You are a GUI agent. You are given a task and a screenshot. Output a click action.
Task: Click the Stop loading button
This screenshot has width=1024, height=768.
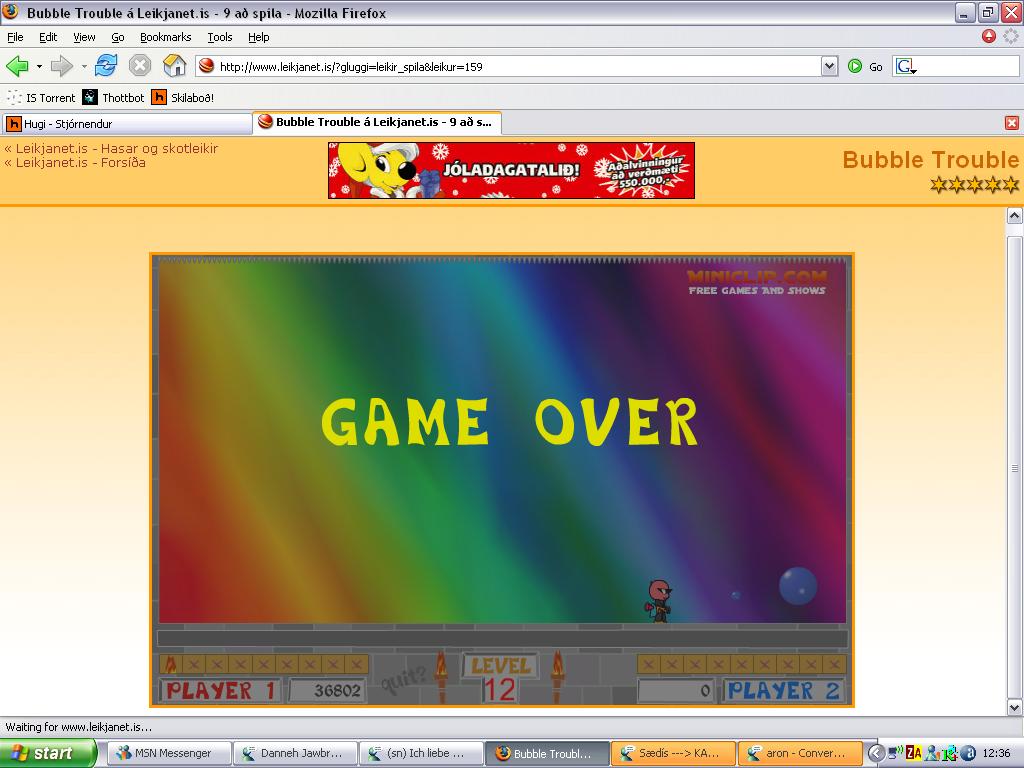pos(140,66)
